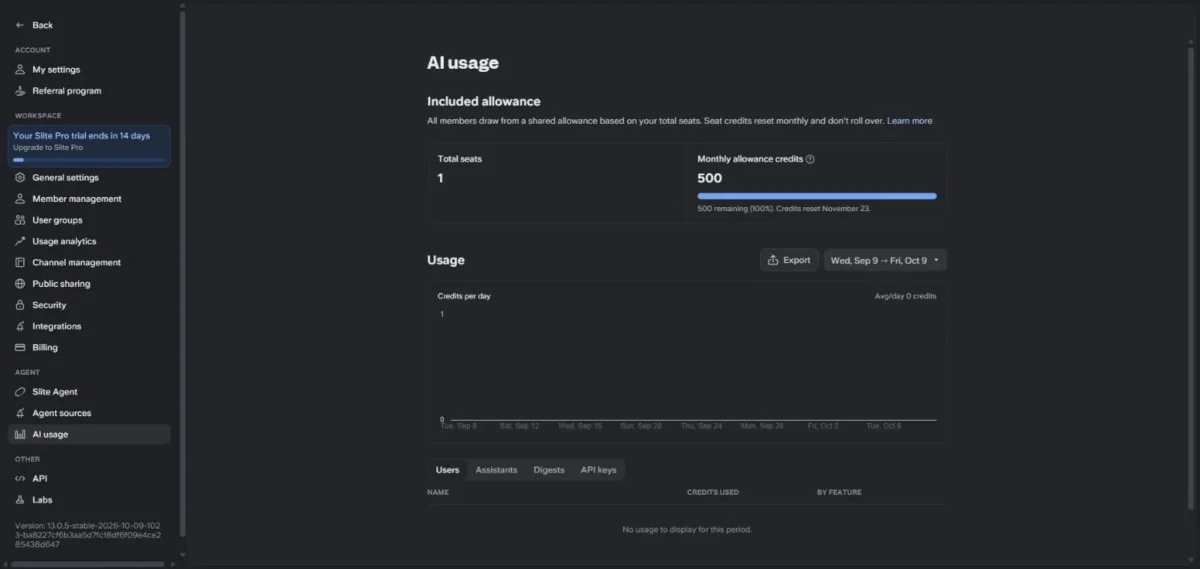Click the API code brackets icon

click(20, 479)
